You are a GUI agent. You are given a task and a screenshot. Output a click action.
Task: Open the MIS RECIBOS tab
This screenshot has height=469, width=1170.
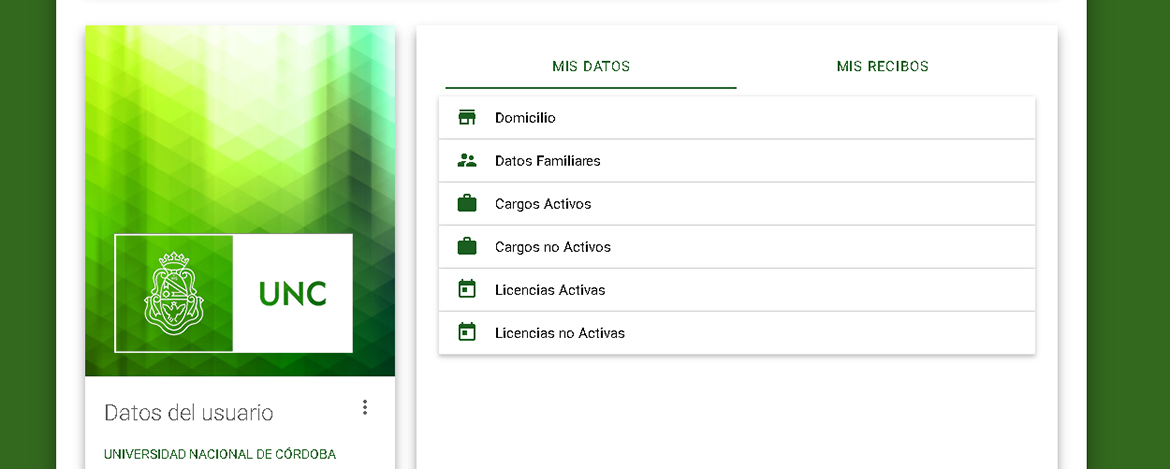tap(883, 66)
